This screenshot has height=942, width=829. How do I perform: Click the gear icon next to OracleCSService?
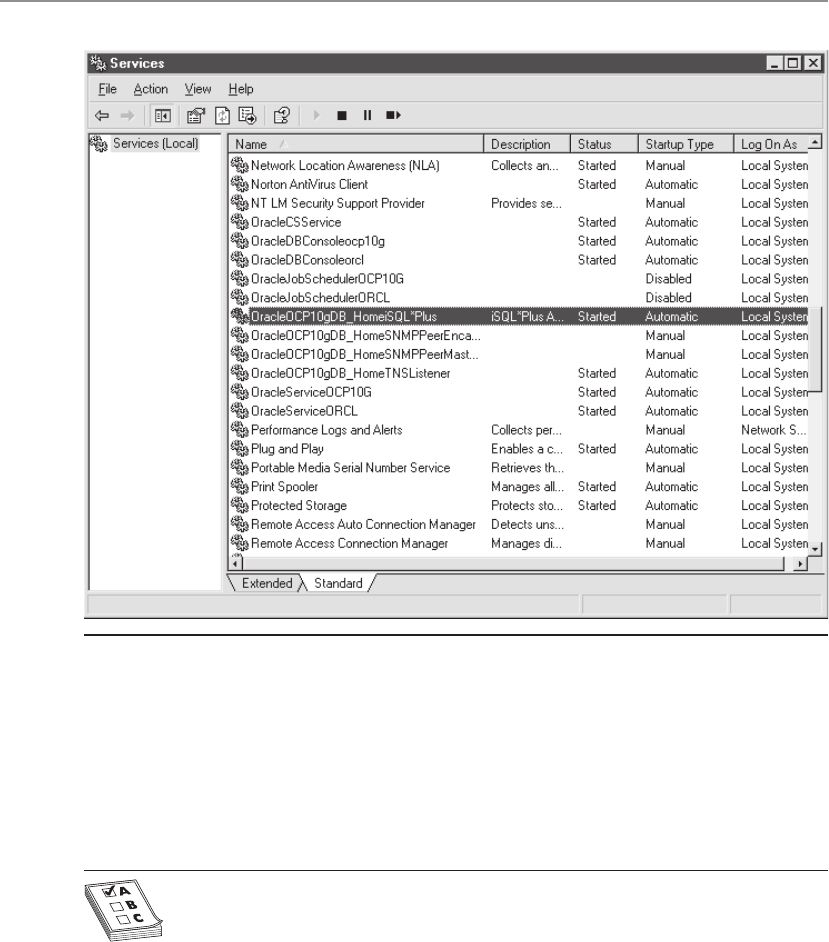click(240, 222)
